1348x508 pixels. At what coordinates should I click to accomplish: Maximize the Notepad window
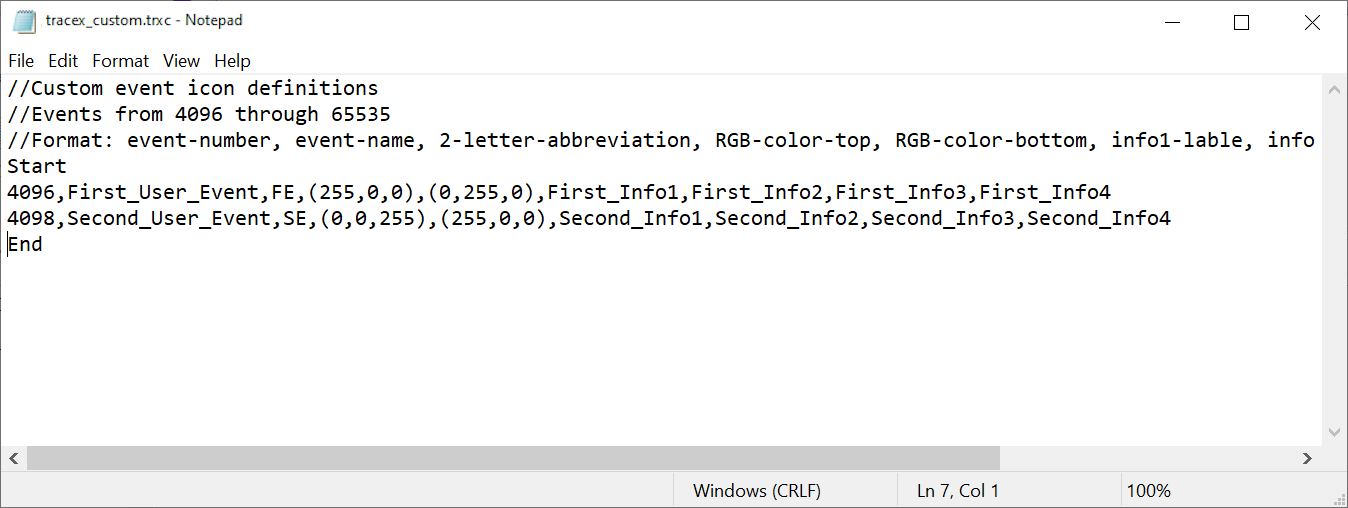pos(1241,22)
